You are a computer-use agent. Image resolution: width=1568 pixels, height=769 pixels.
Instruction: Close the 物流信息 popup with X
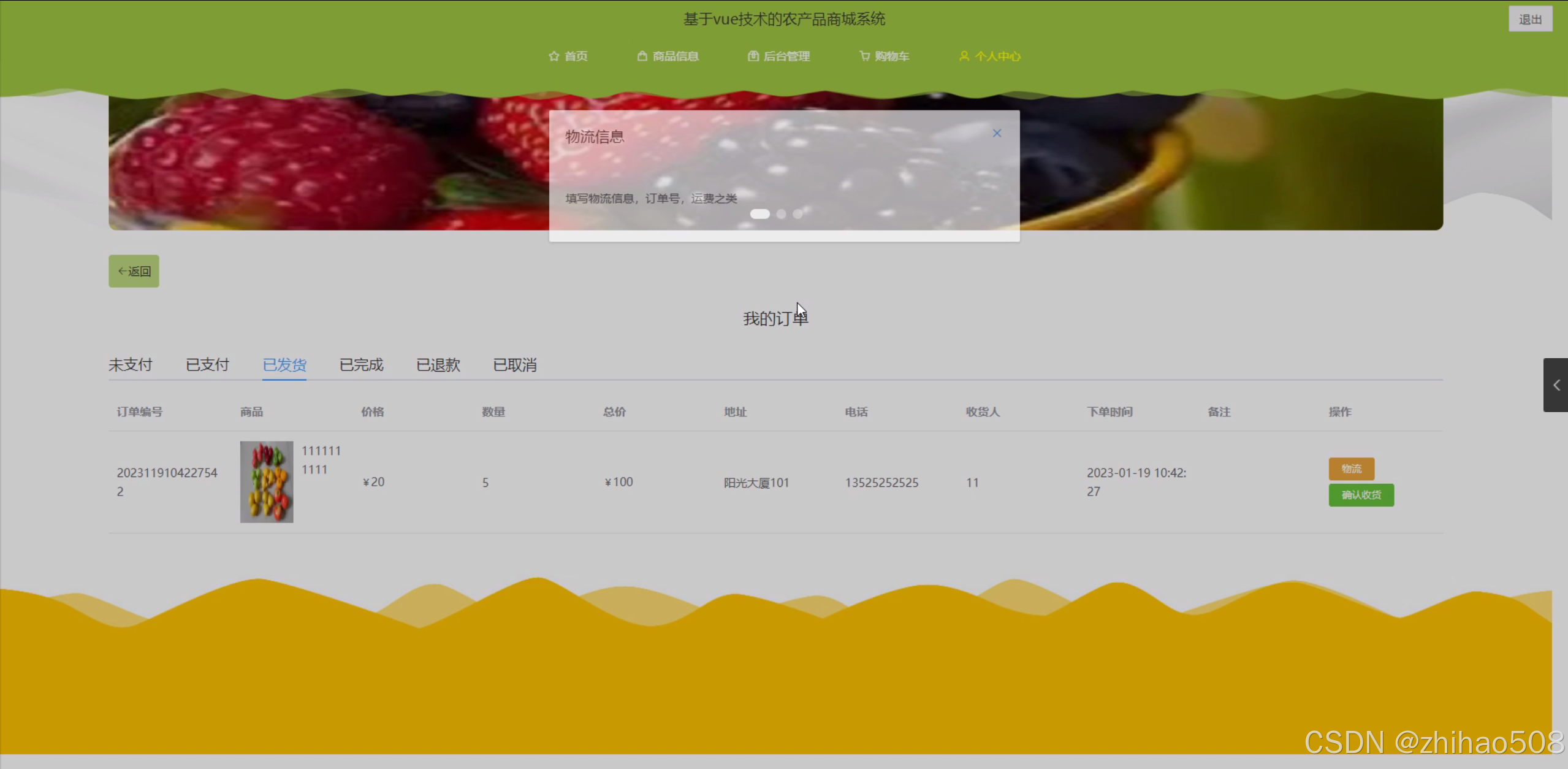click(x=997, y=132)
